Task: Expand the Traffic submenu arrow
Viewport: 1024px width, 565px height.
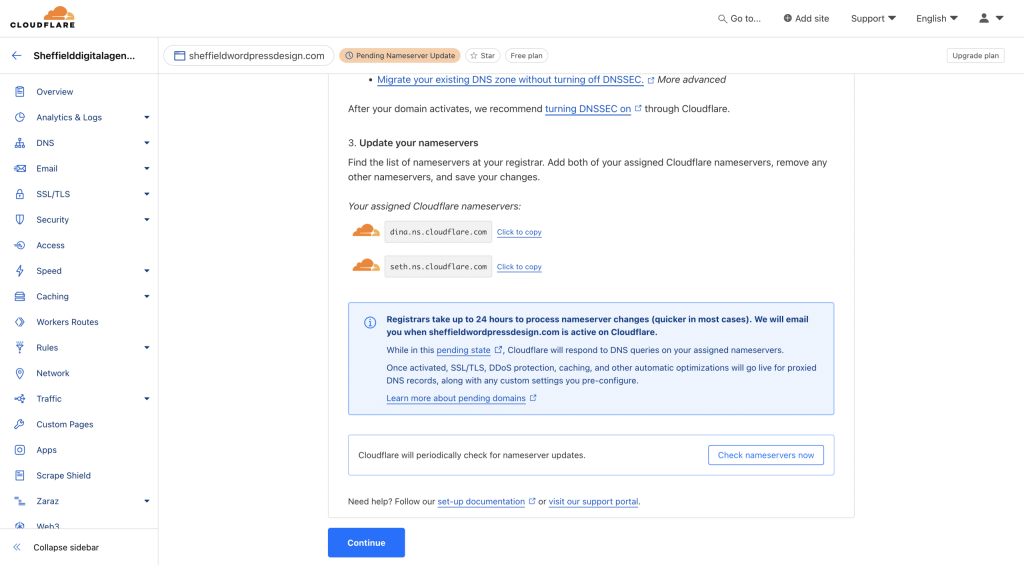Action: [x=146, y=398]
